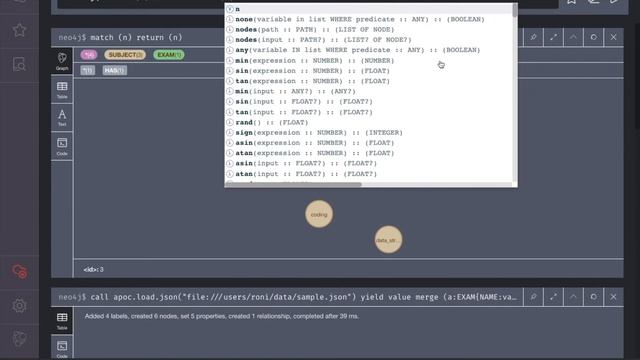
Task: Open the About Neo4j sidebar icon
Action: click(19, 338)
